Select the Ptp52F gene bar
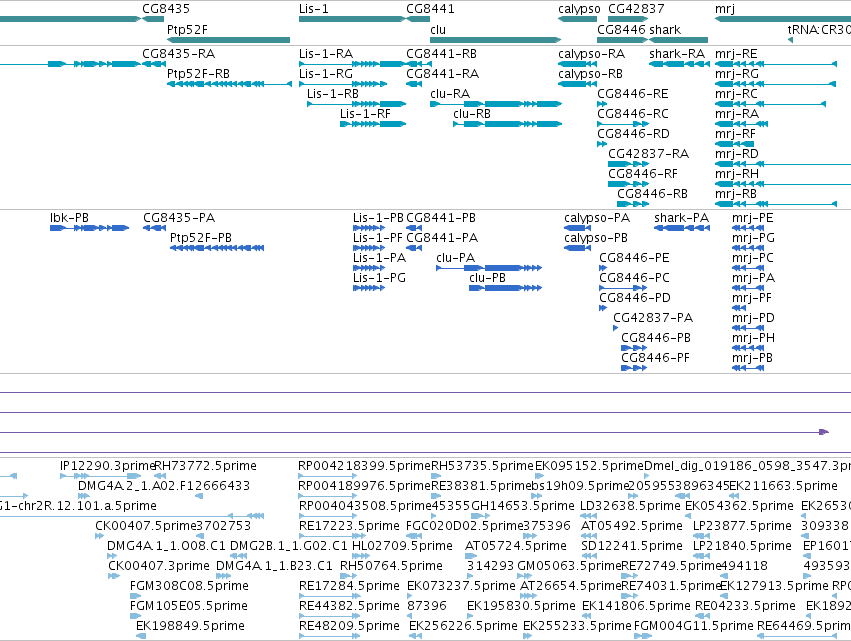The width and height of the screenshot is (851, 641). 228,40
